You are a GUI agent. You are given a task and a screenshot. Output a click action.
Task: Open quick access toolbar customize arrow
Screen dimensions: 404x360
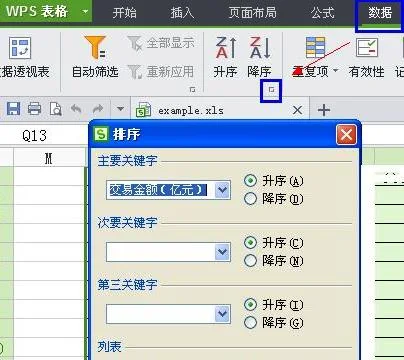[120, 109]
